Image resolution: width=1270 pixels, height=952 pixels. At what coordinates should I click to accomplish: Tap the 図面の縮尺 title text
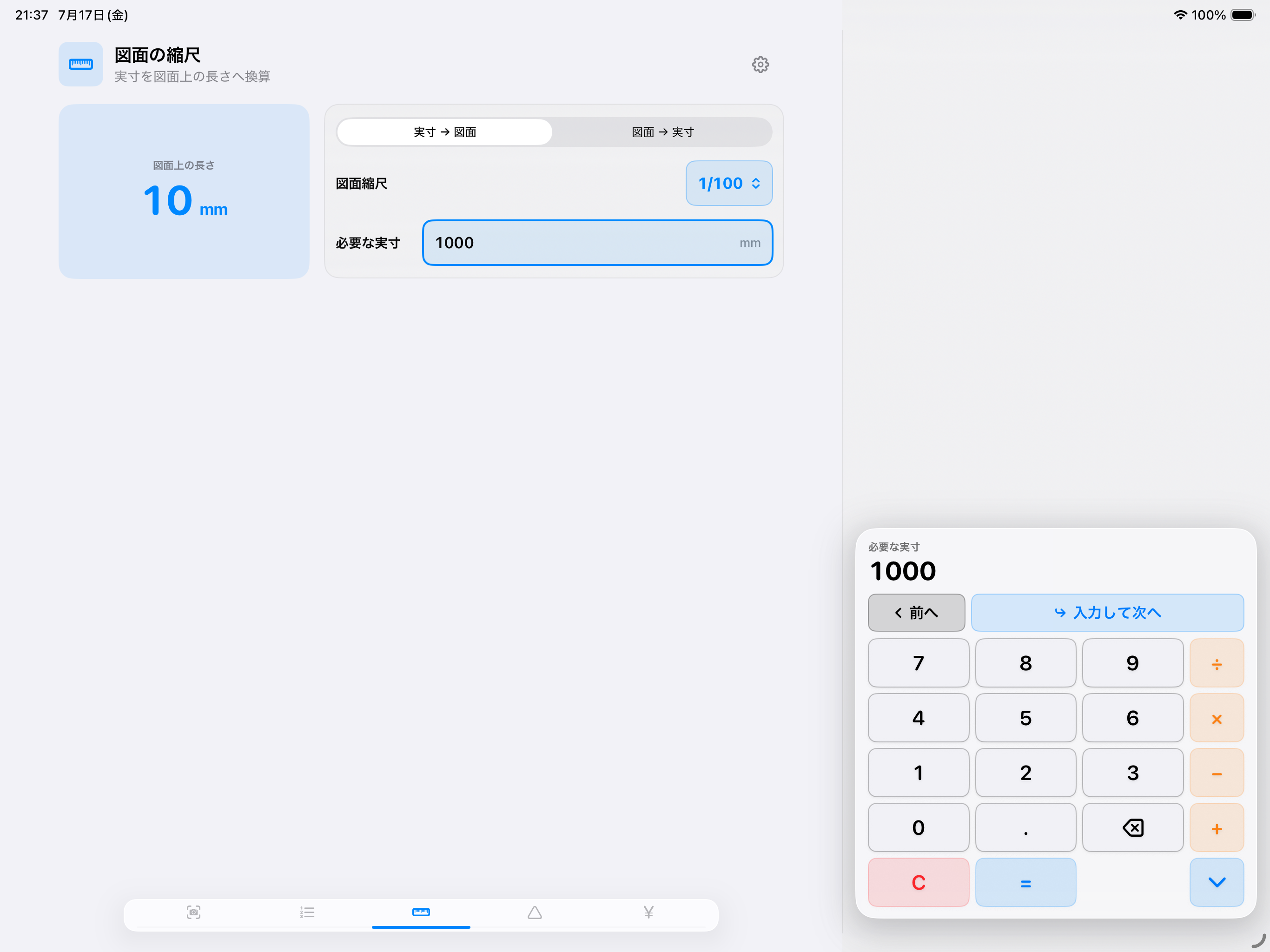pos(157,55)
